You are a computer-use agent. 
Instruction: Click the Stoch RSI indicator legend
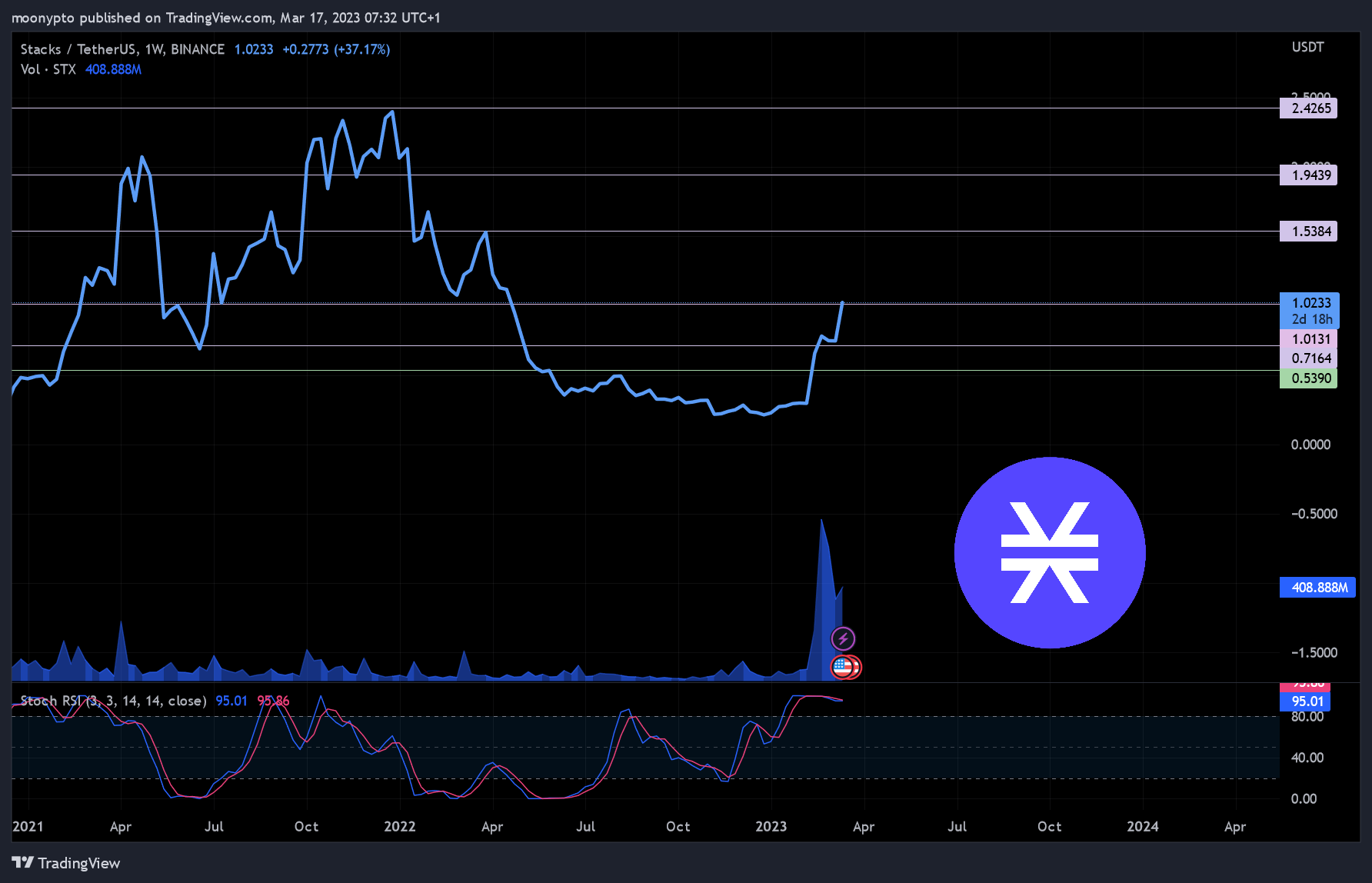tap(113, 701)
